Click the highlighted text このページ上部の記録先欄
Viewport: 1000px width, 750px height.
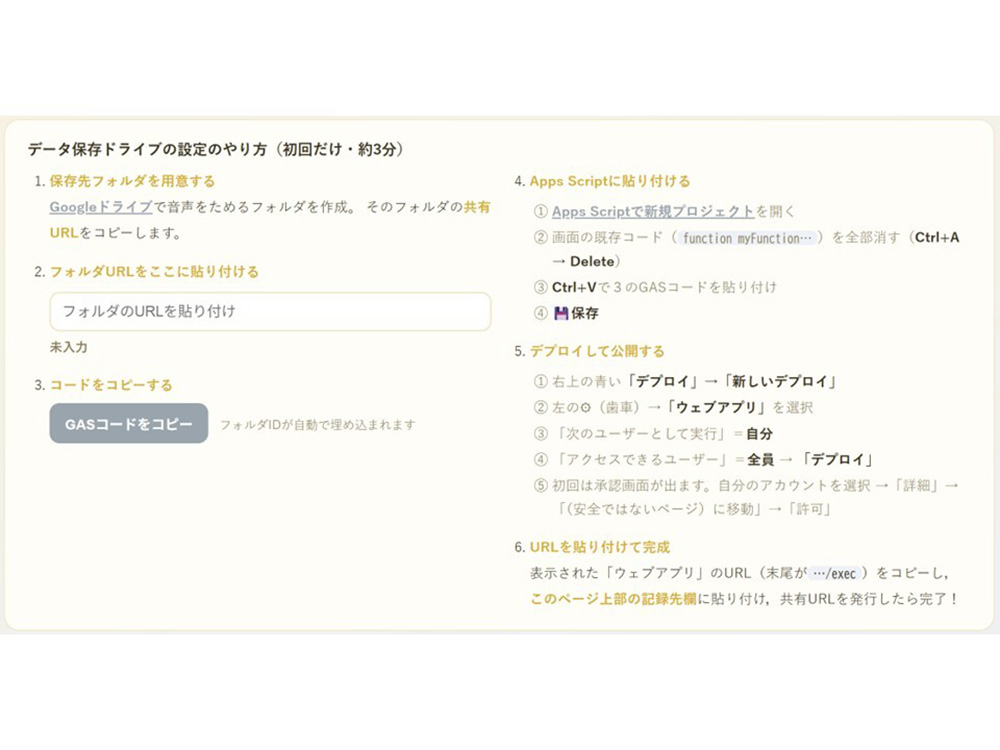[x=613, y=599]
